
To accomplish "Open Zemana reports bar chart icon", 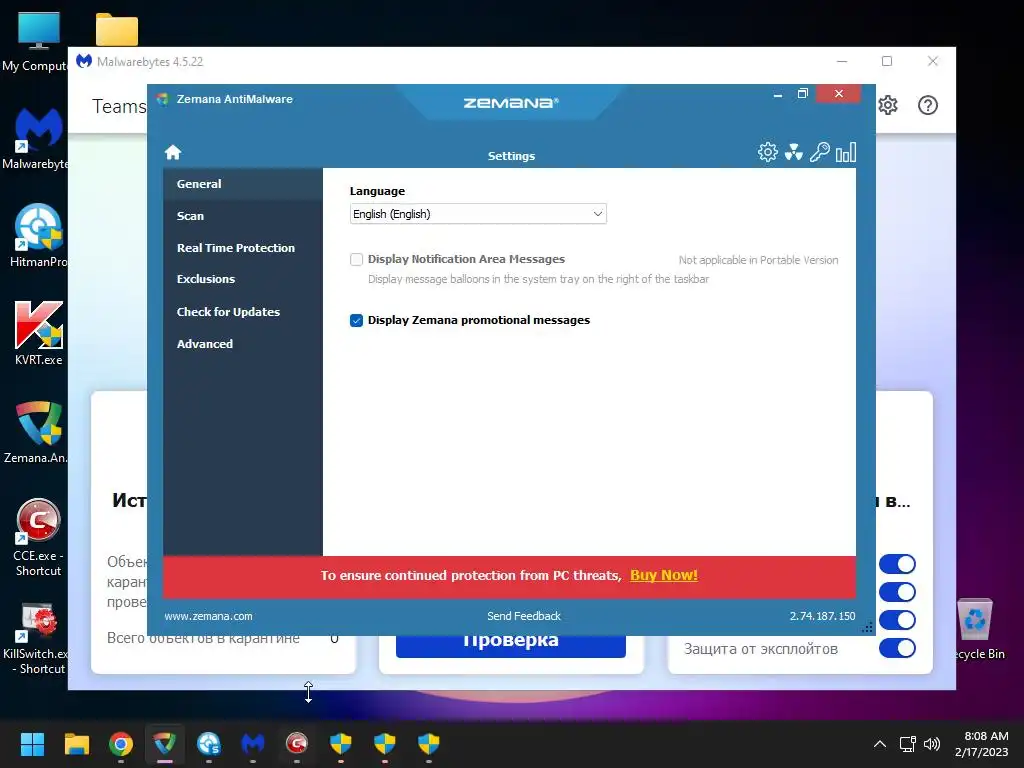I will click(846, 152).
